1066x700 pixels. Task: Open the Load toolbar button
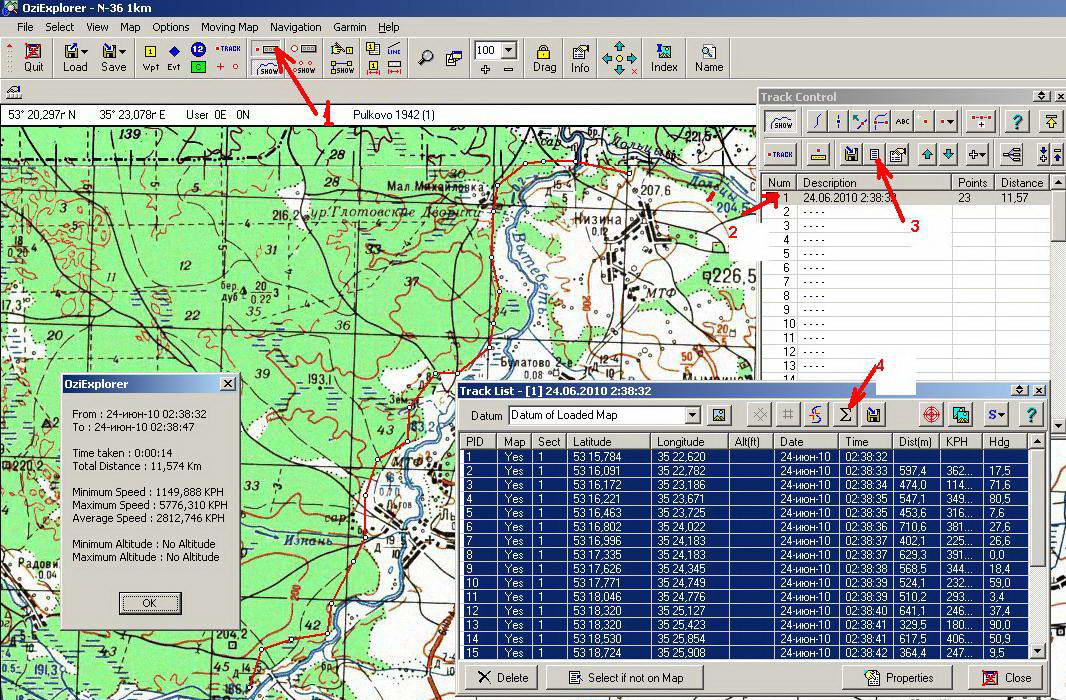pos(75,58)
